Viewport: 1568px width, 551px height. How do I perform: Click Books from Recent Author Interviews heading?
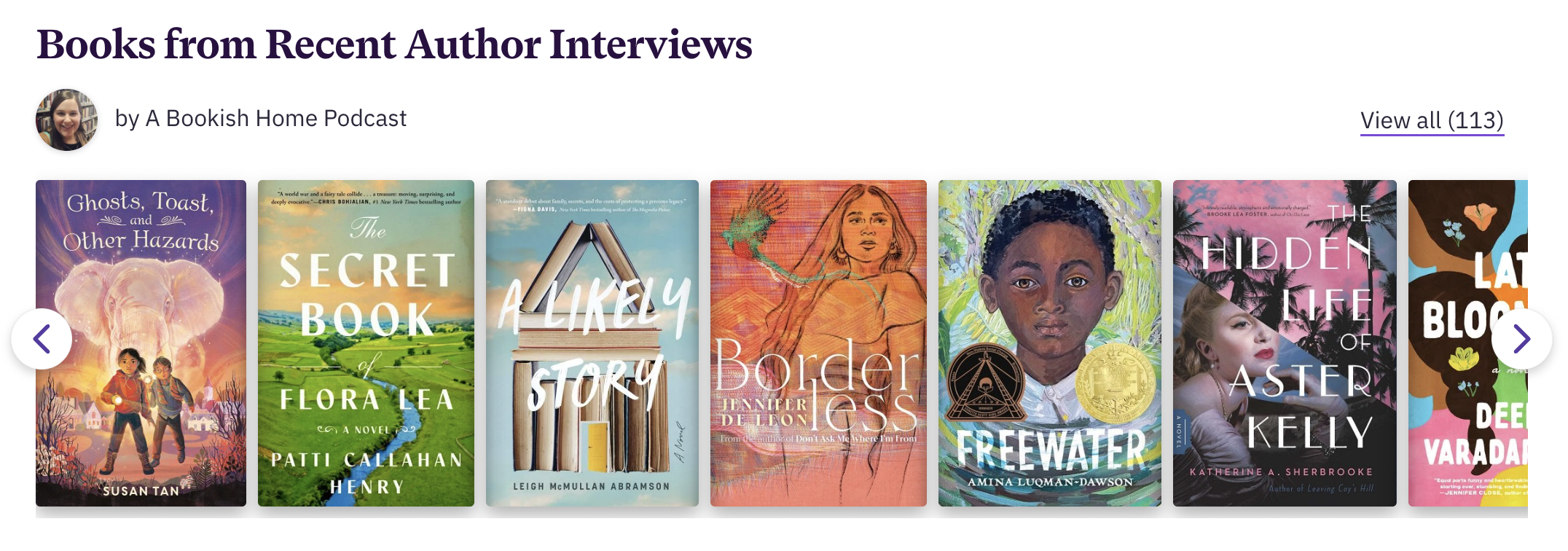(394, 44)
